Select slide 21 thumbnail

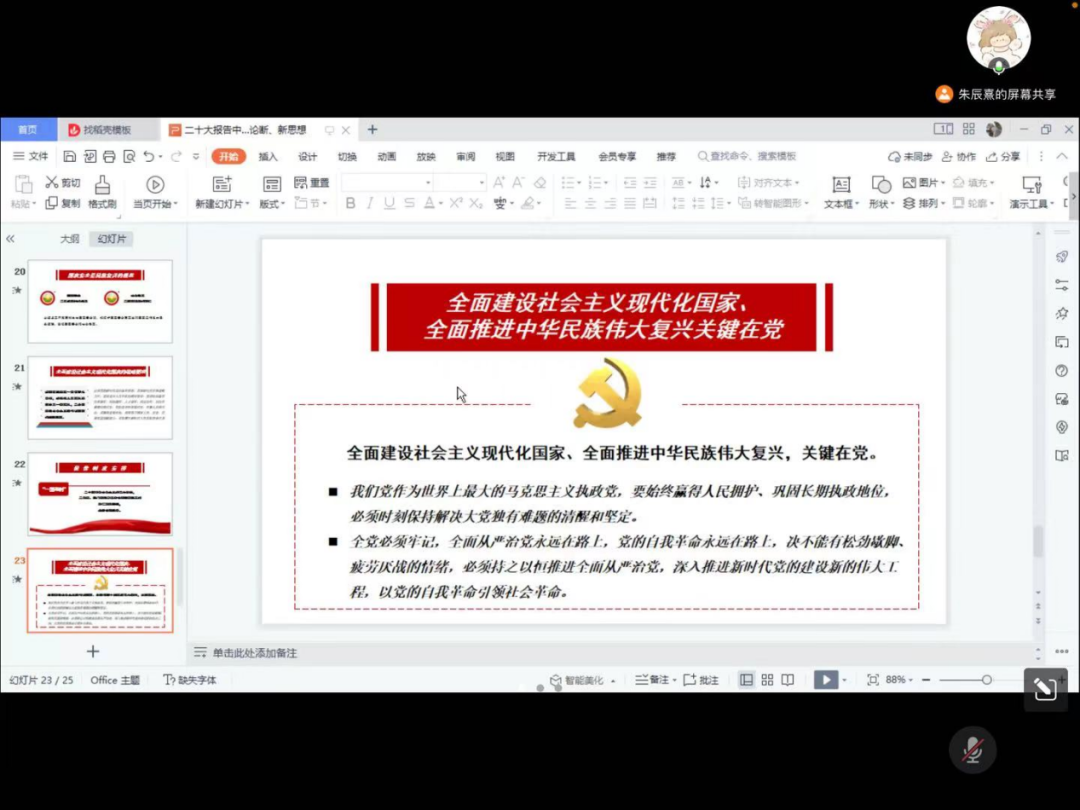[100, 397]
